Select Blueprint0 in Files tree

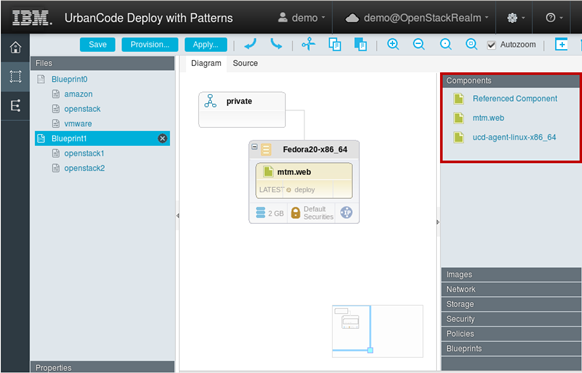[69, 79]
